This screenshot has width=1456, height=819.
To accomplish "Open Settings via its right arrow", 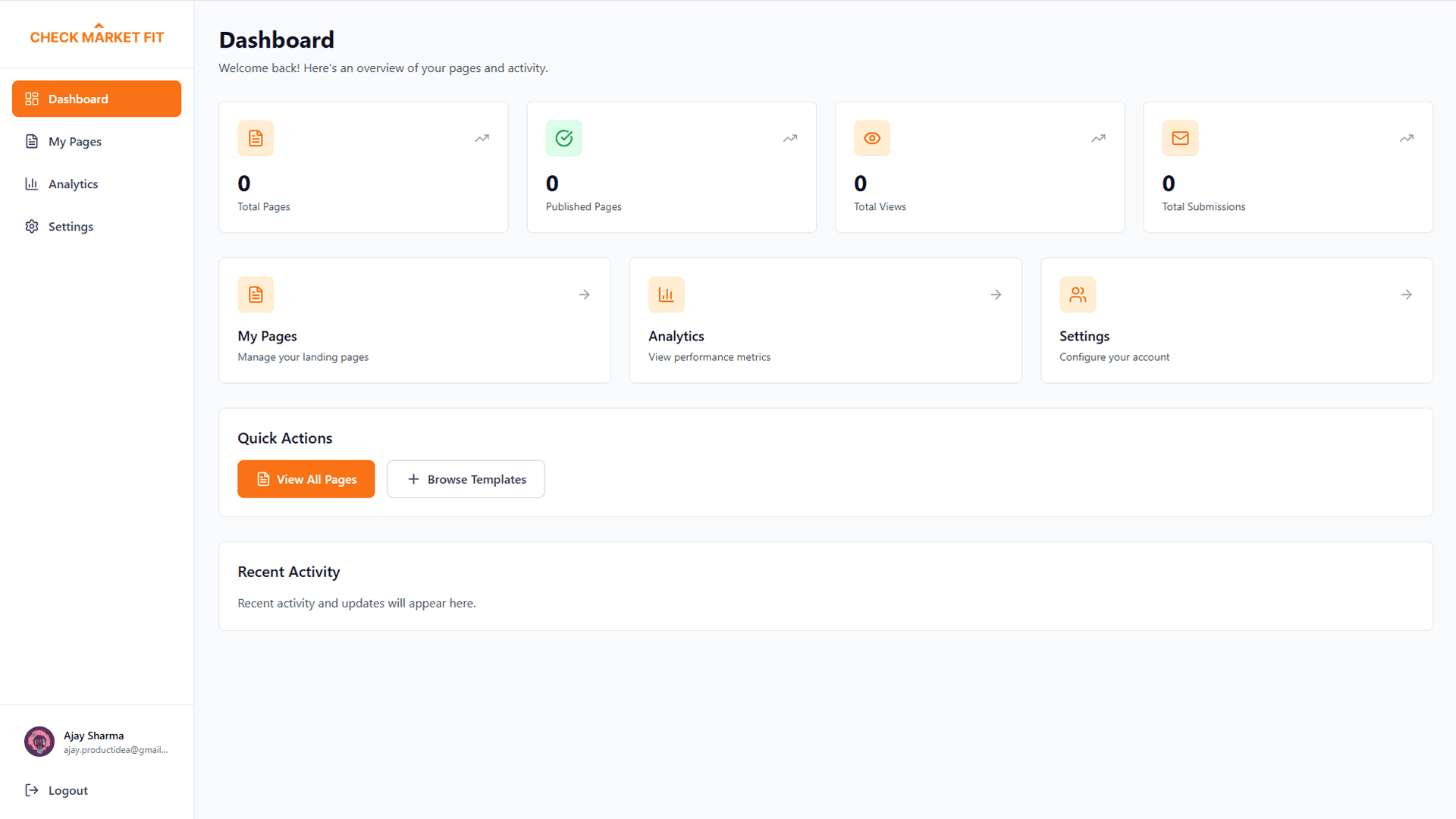I will pos(1407,294).
